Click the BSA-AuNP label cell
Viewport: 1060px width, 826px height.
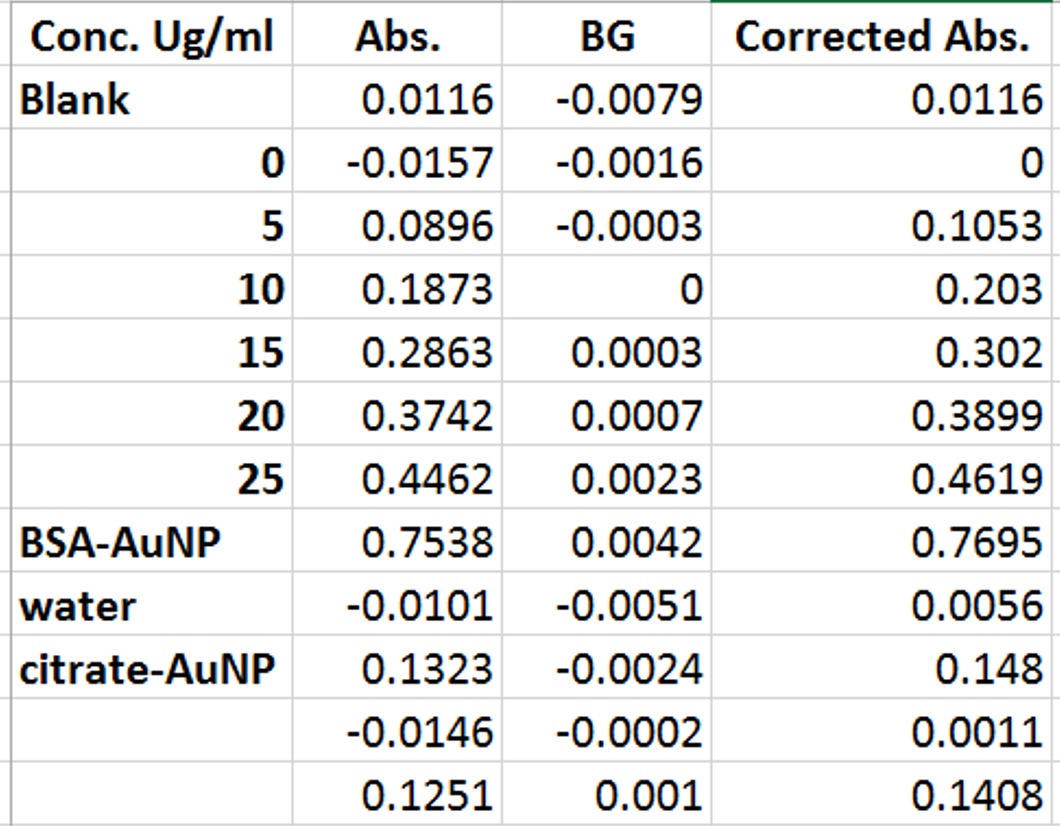click(151, 543)
